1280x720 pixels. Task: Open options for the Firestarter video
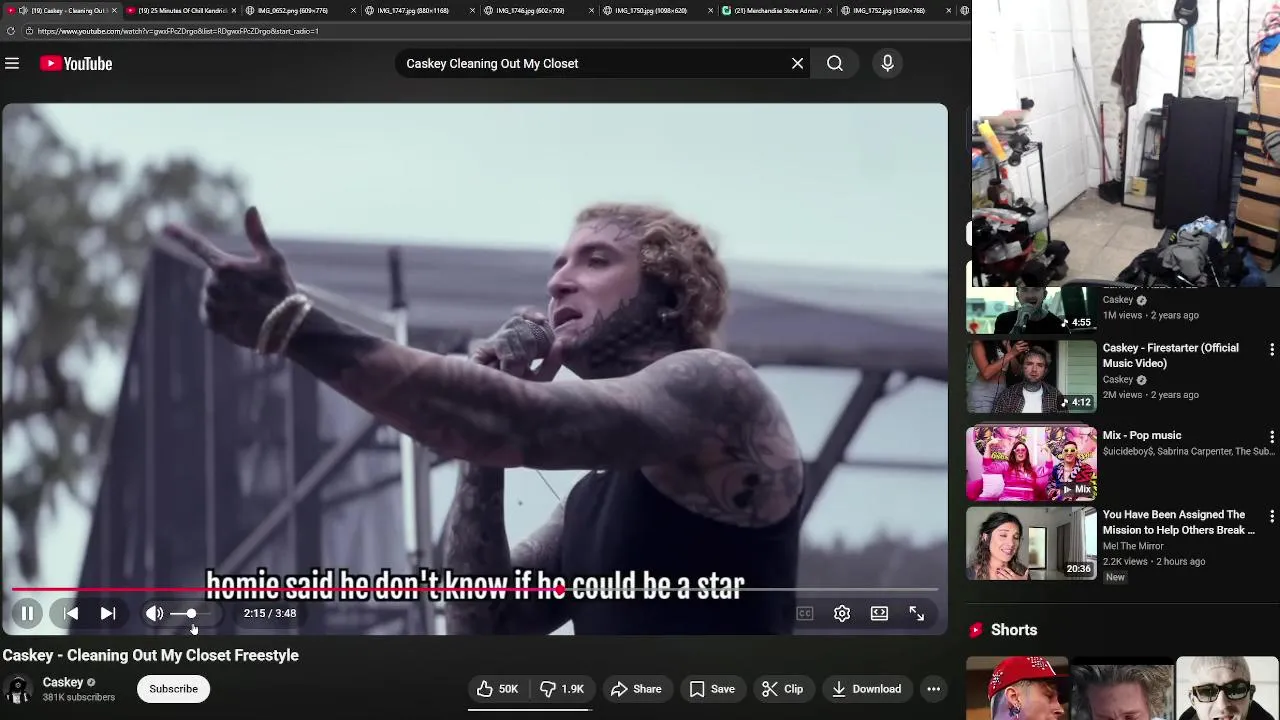coord(1271,350)
